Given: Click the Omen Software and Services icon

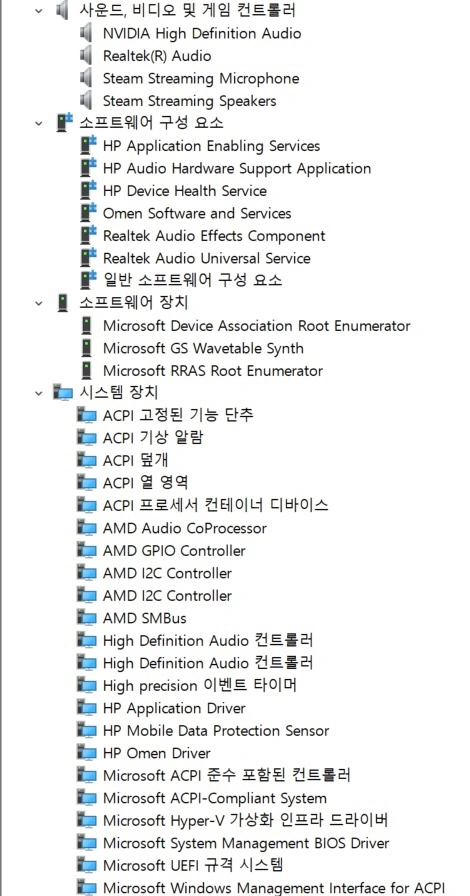Looking at the screenshot, I should pos(88,213).
